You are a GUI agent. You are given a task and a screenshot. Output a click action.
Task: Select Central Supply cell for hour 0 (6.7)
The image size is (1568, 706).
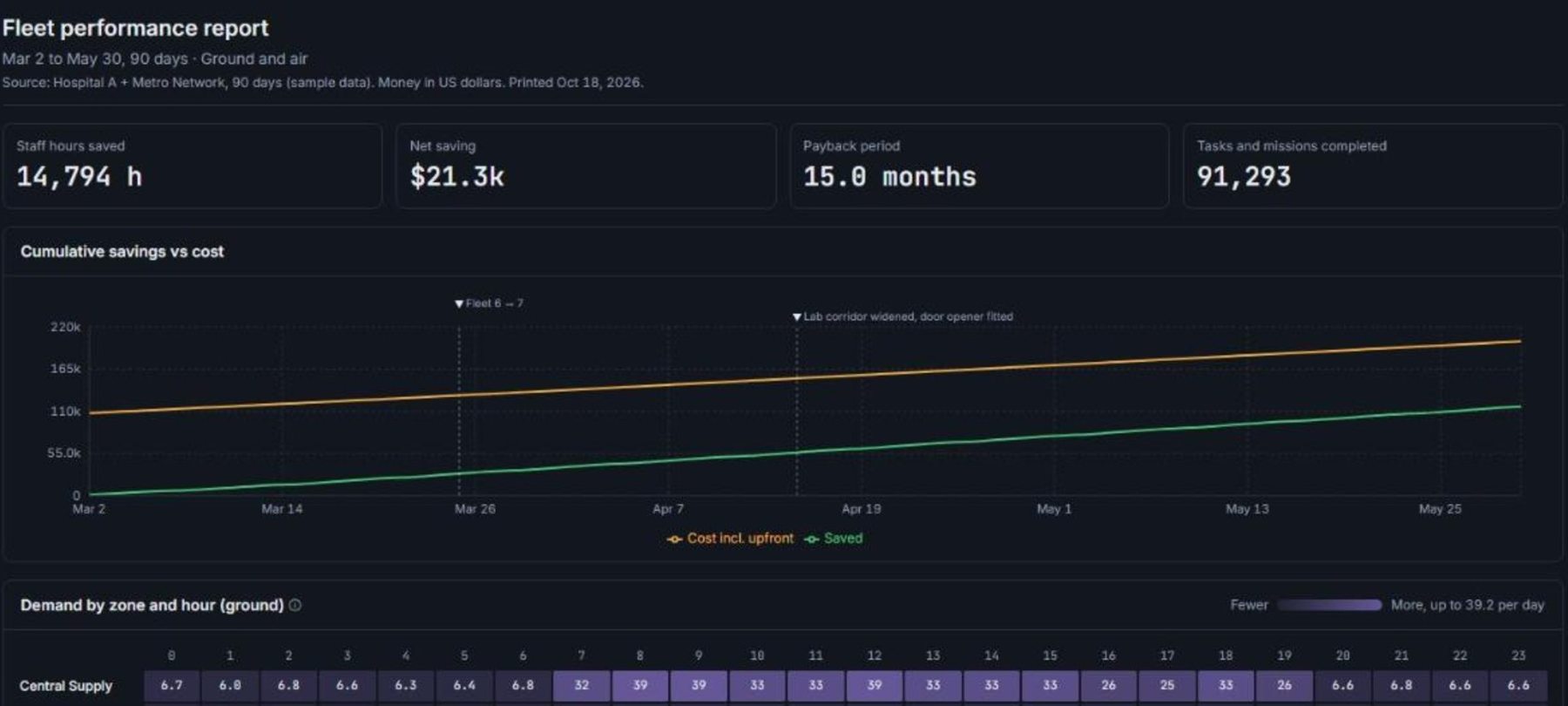coord(172,686)
